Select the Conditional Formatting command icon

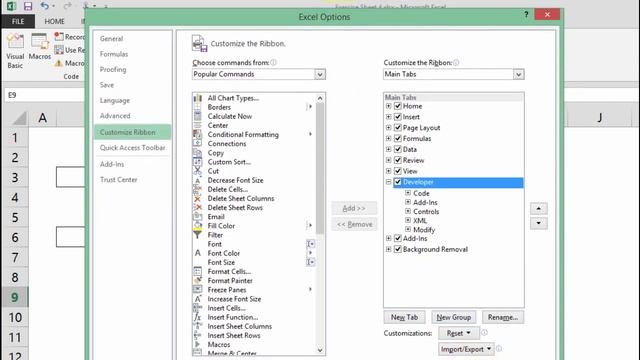tap(198, 134)
